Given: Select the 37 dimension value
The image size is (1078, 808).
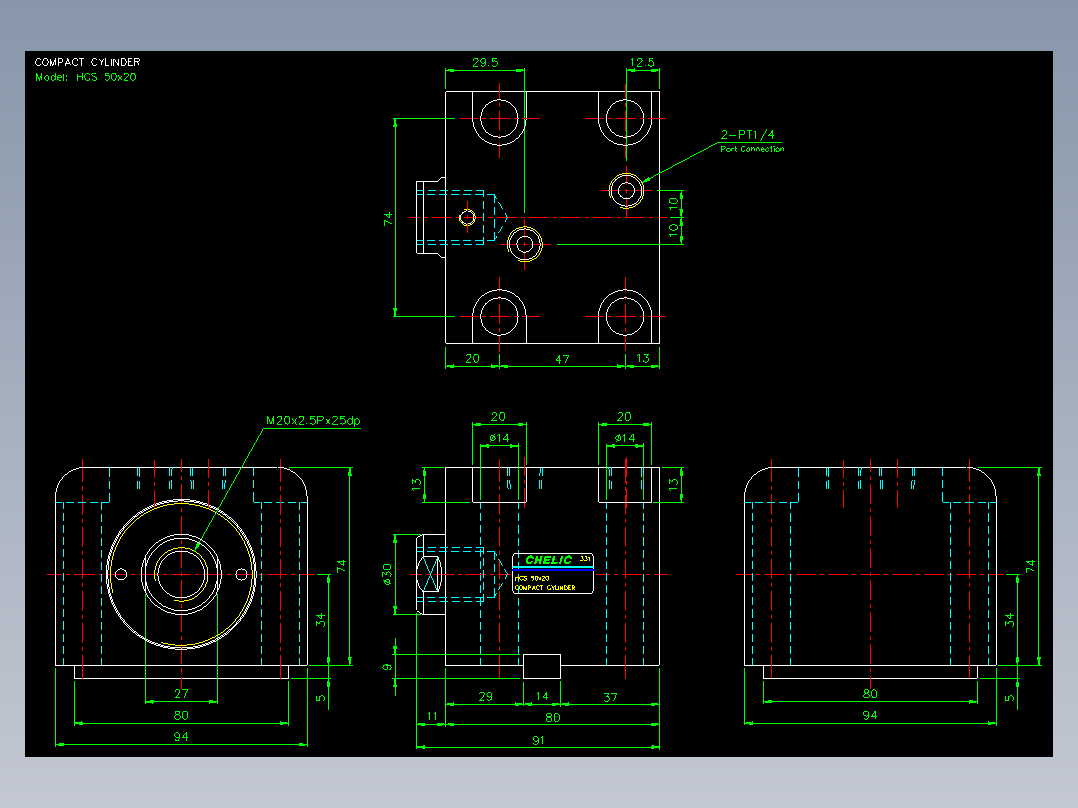Looking at the screenshot, I should pos(610,697).
